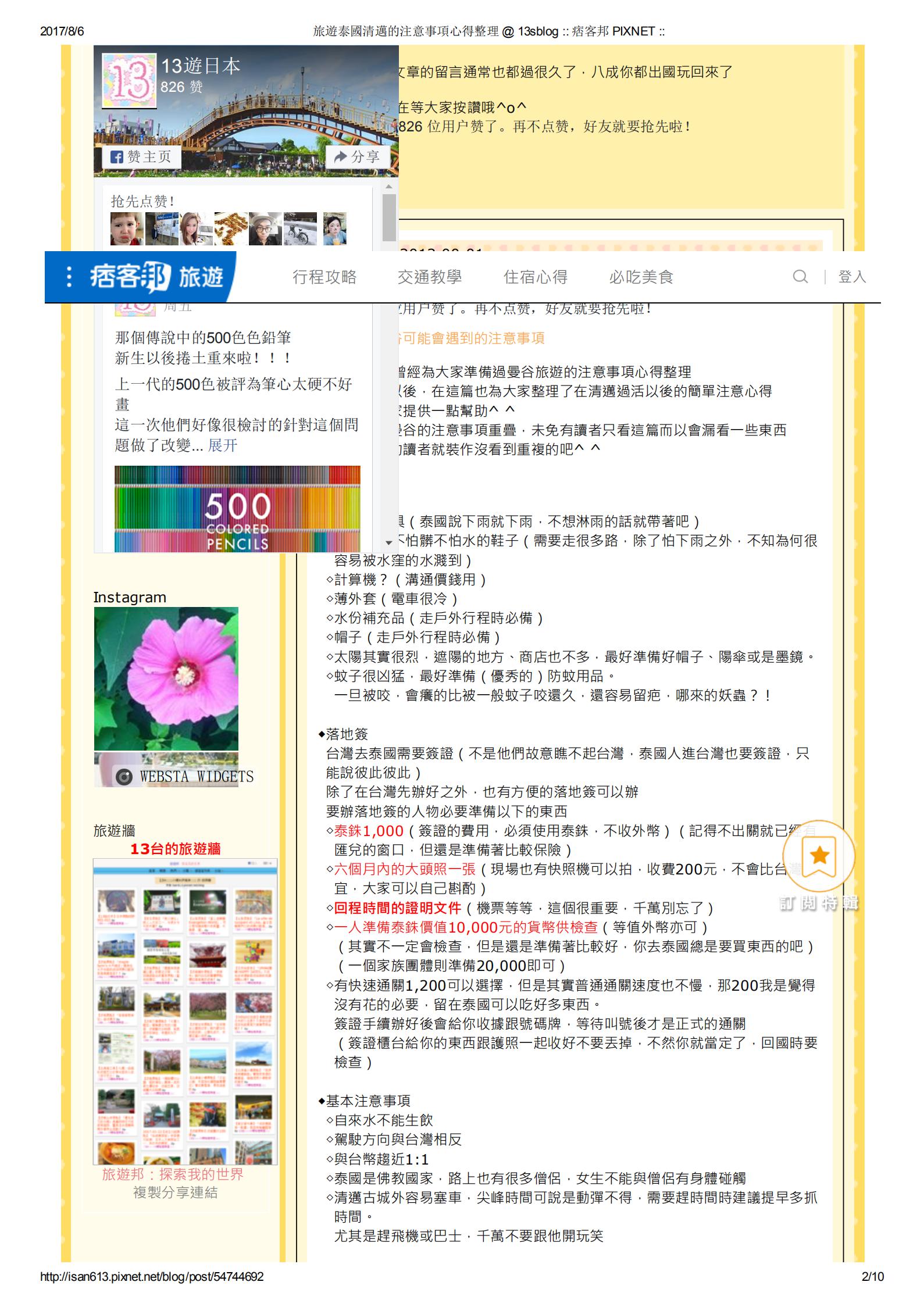
Task: Click the Facebook widget scroll up arrow
Action: click(x=389, y=186)
